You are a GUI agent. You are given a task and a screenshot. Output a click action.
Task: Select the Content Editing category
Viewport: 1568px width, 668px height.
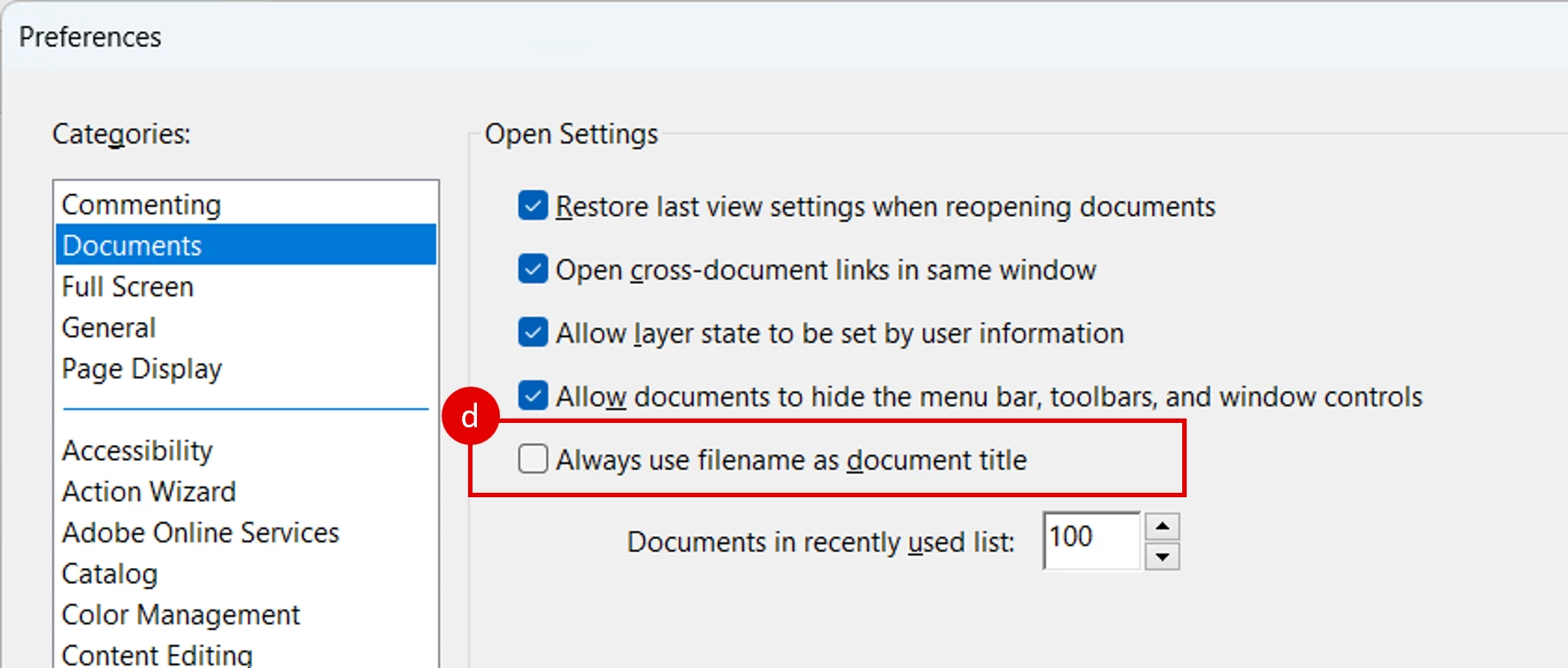[246, 654]
